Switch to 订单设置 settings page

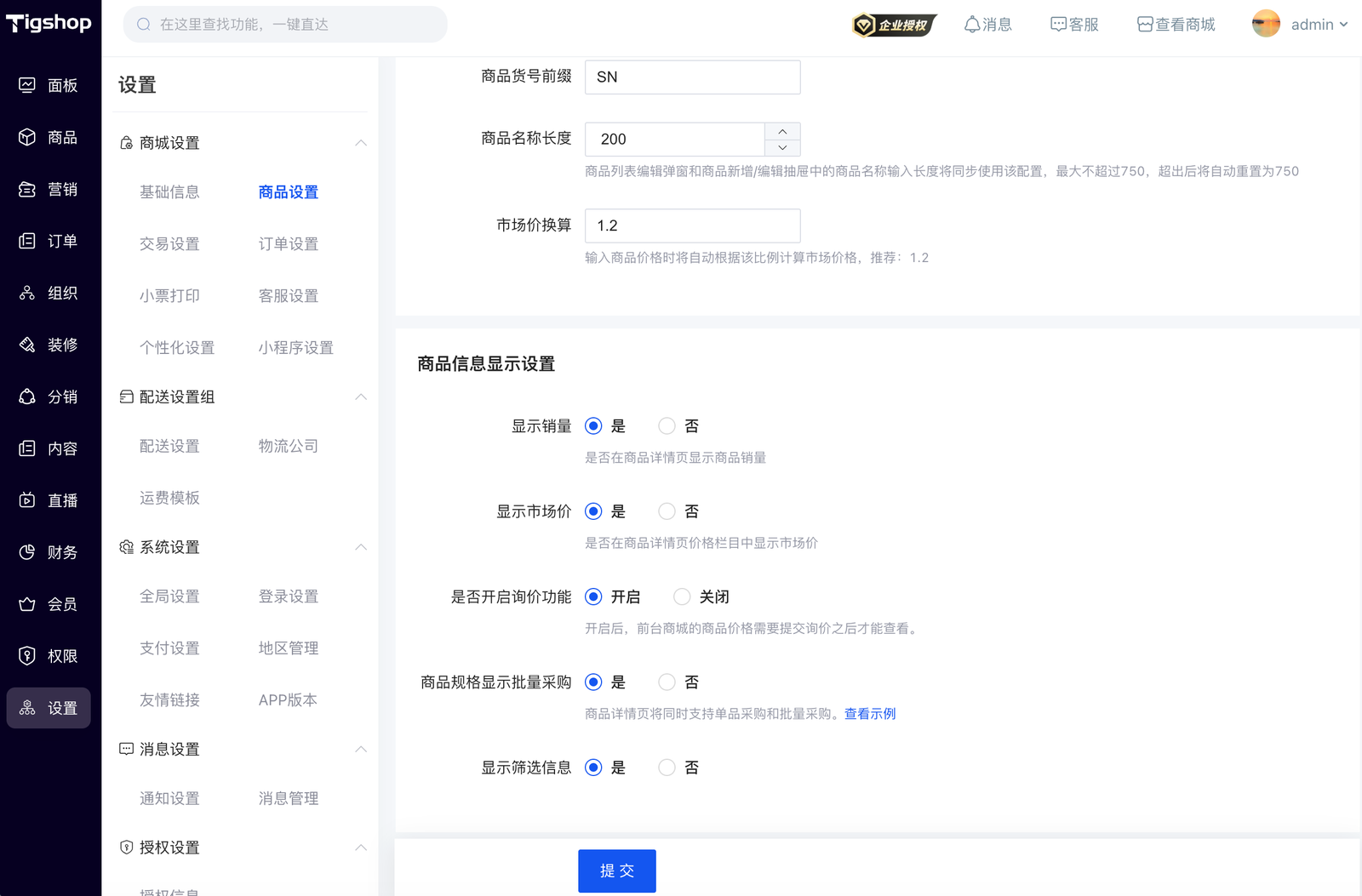pyautogui.click(x=288, y=244)
